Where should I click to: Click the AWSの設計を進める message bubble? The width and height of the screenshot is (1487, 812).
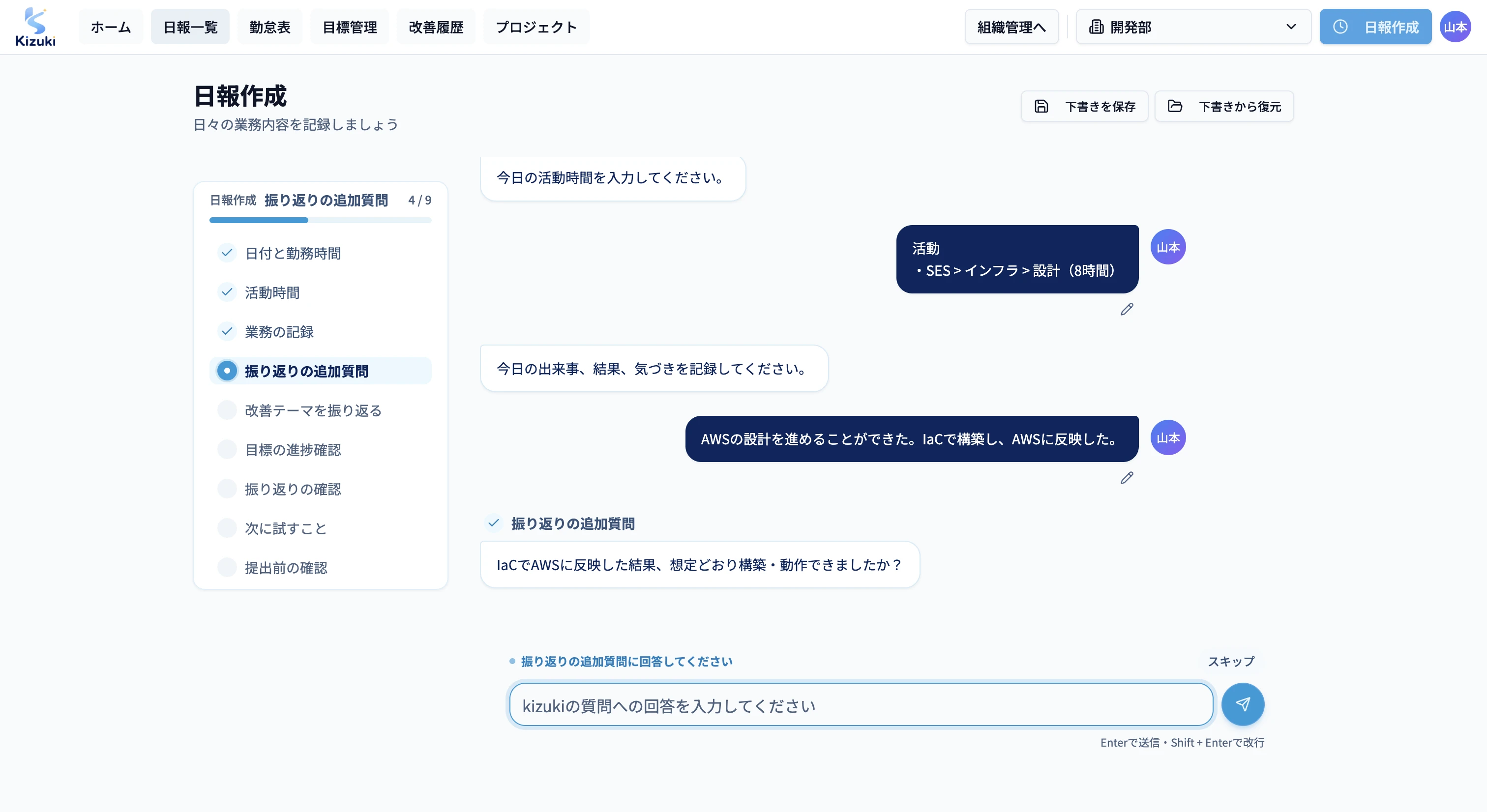[x=912, y=438]
